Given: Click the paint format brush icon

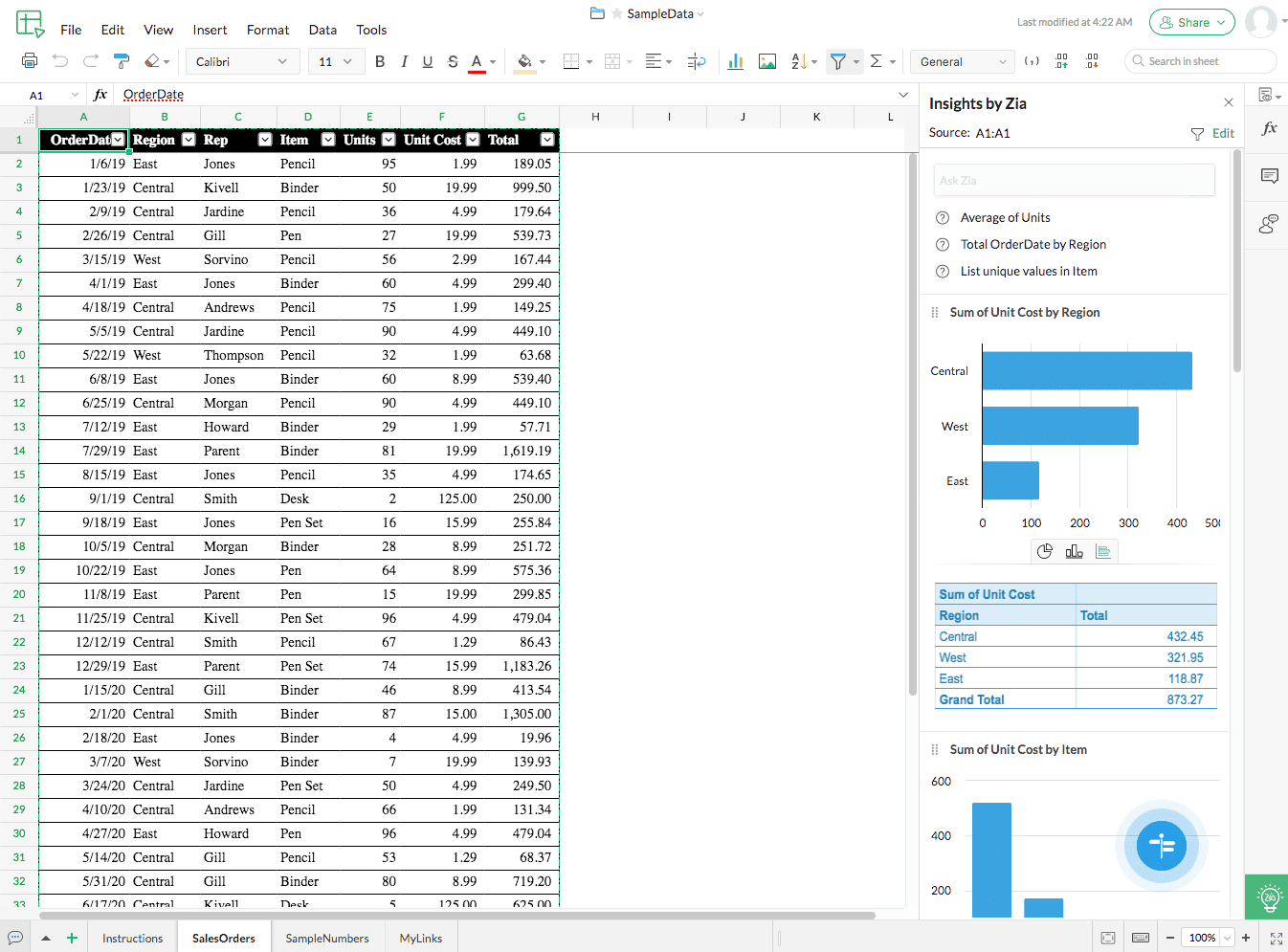Looking at the screenshot, I should click(122, 61).
